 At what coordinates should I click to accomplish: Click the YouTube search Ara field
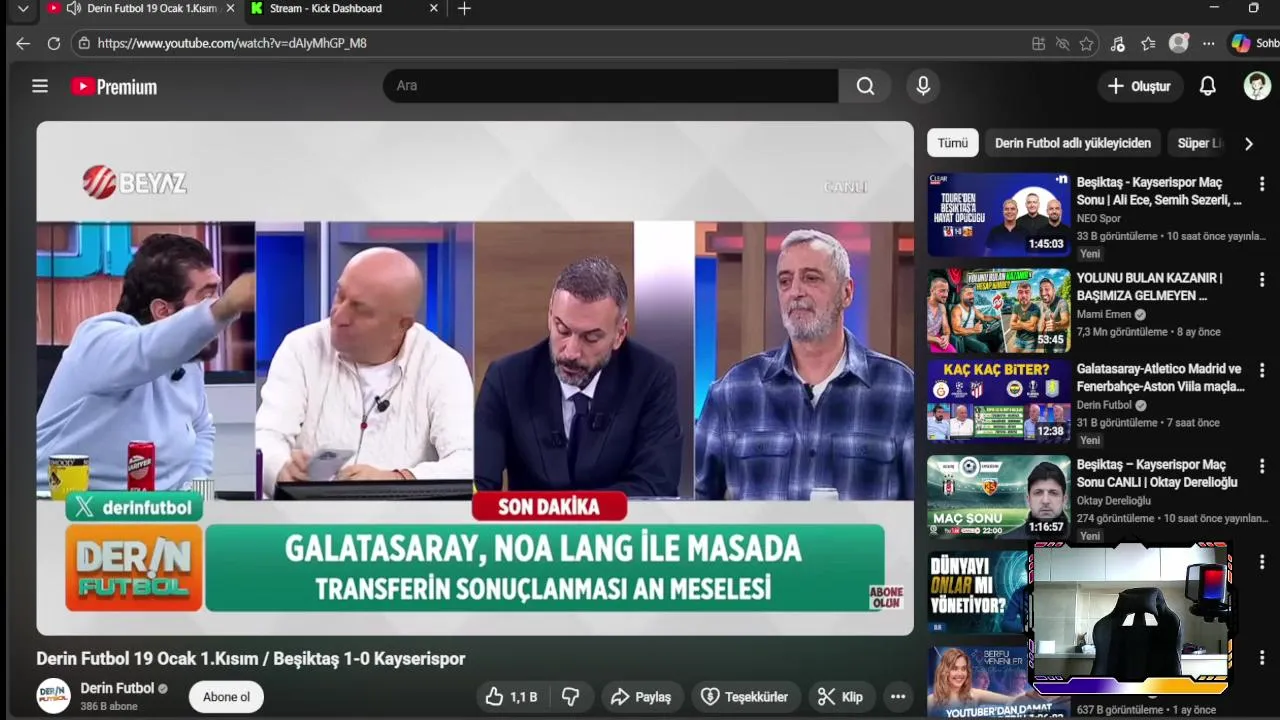point(610,86)
